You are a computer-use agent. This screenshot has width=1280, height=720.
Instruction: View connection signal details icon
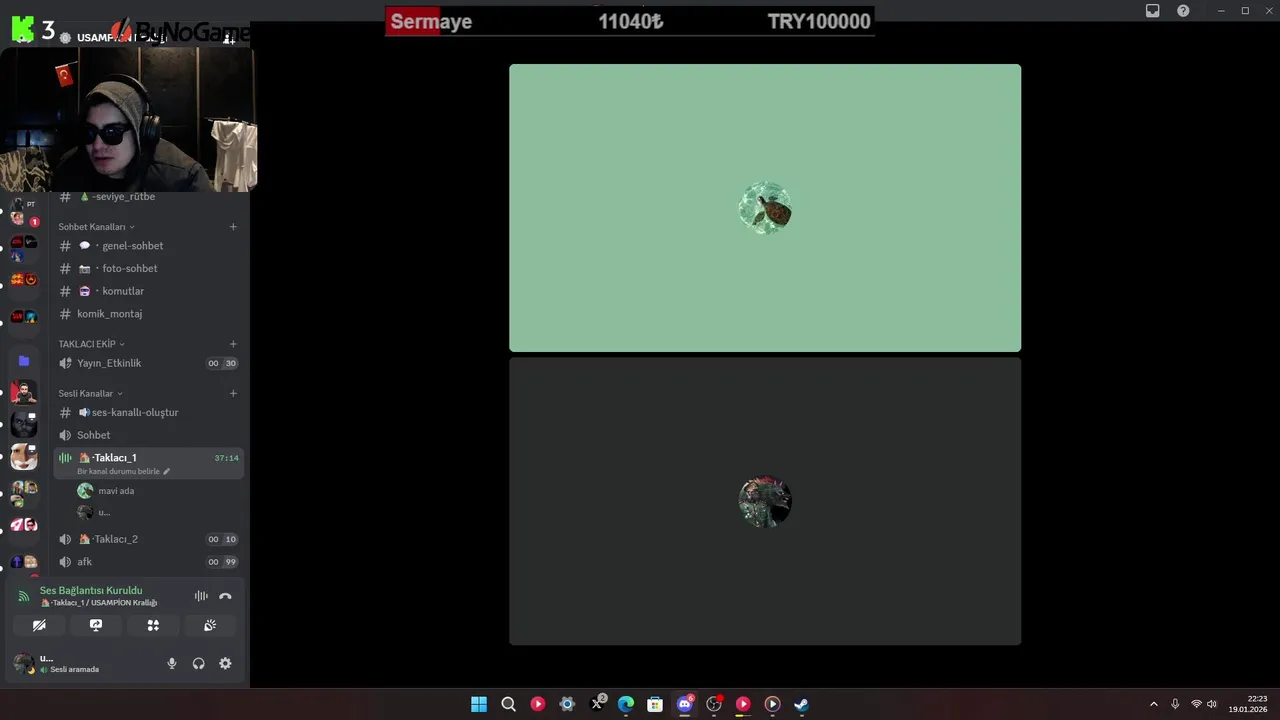(x=24, y=596)
